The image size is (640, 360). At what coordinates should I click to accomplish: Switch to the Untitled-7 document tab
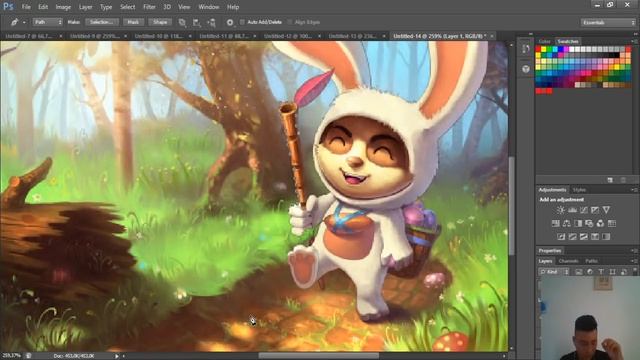point(29,36)
